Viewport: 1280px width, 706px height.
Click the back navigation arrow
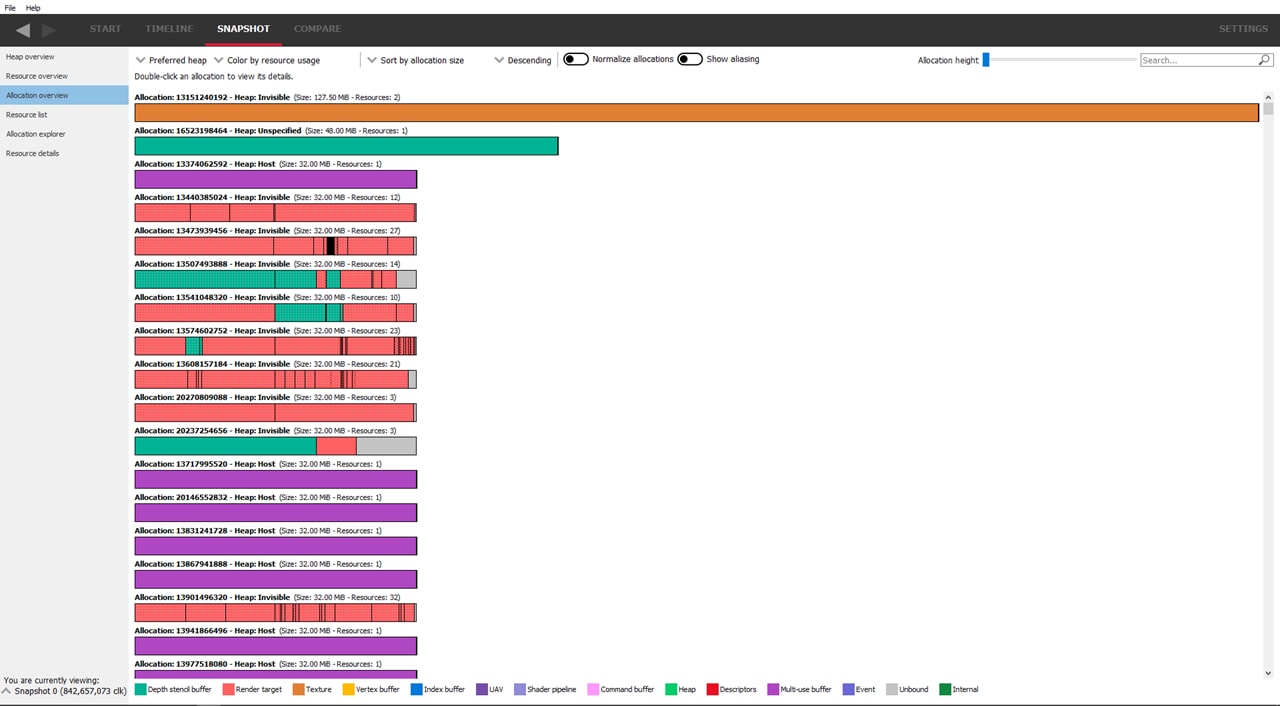[23, 30]
